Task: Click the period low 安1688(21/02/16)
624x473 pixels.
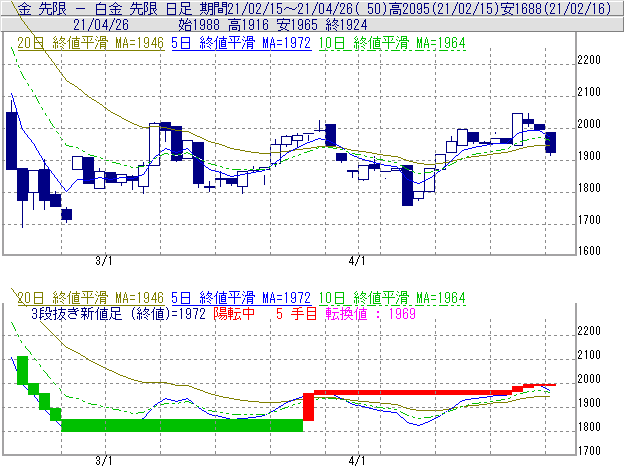Action: pyautogui.click(x=556, y=9)
